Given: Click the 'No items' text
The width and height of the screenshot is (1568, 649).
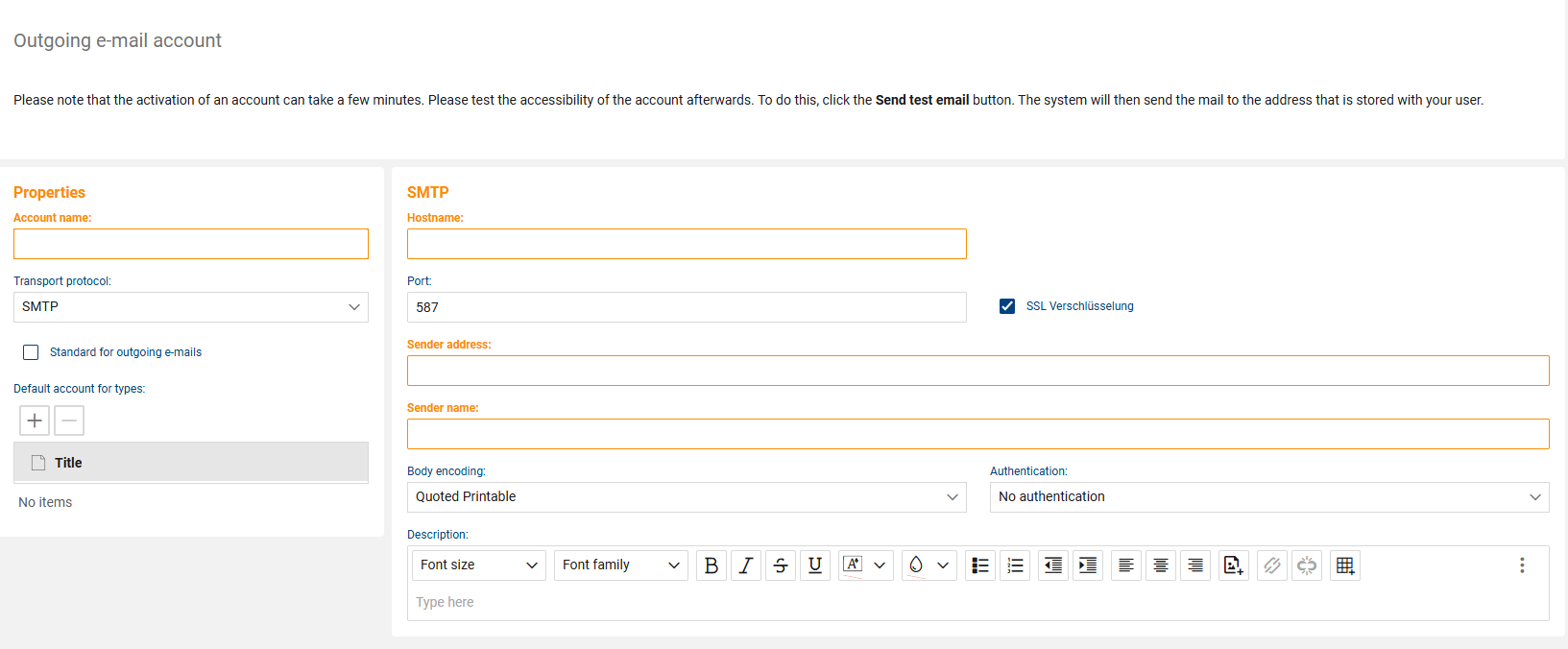Looking at the screenshot, I should (x=45, y=502).
